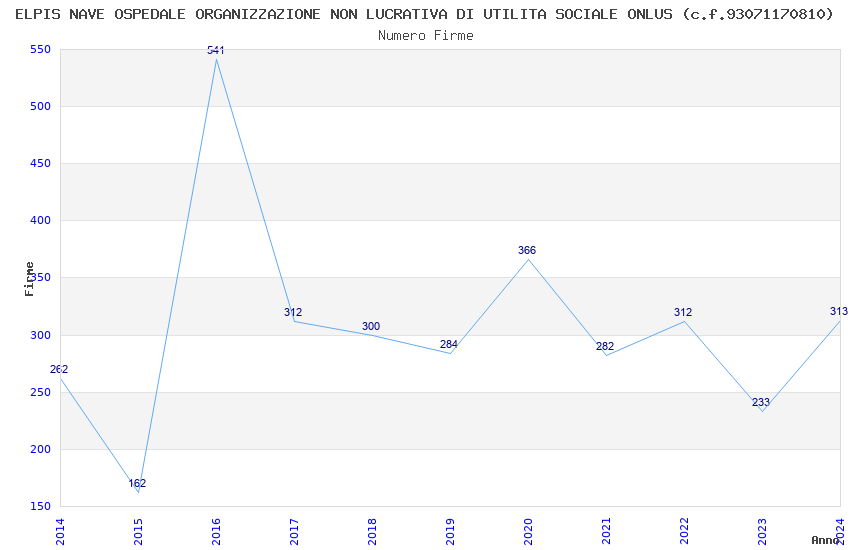Click the Firme vertical axis title

pos(29,279)
